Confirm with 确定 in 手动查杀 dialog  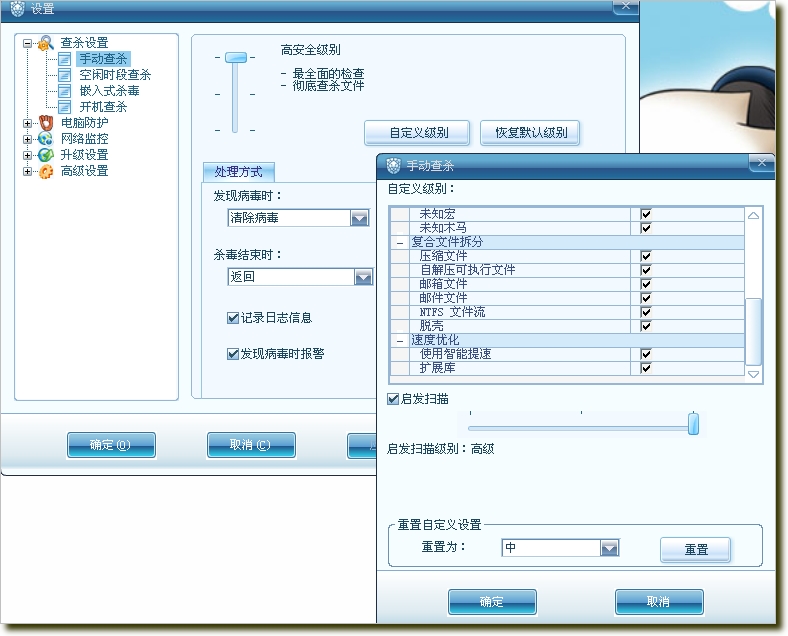click(x=492, y=602)
